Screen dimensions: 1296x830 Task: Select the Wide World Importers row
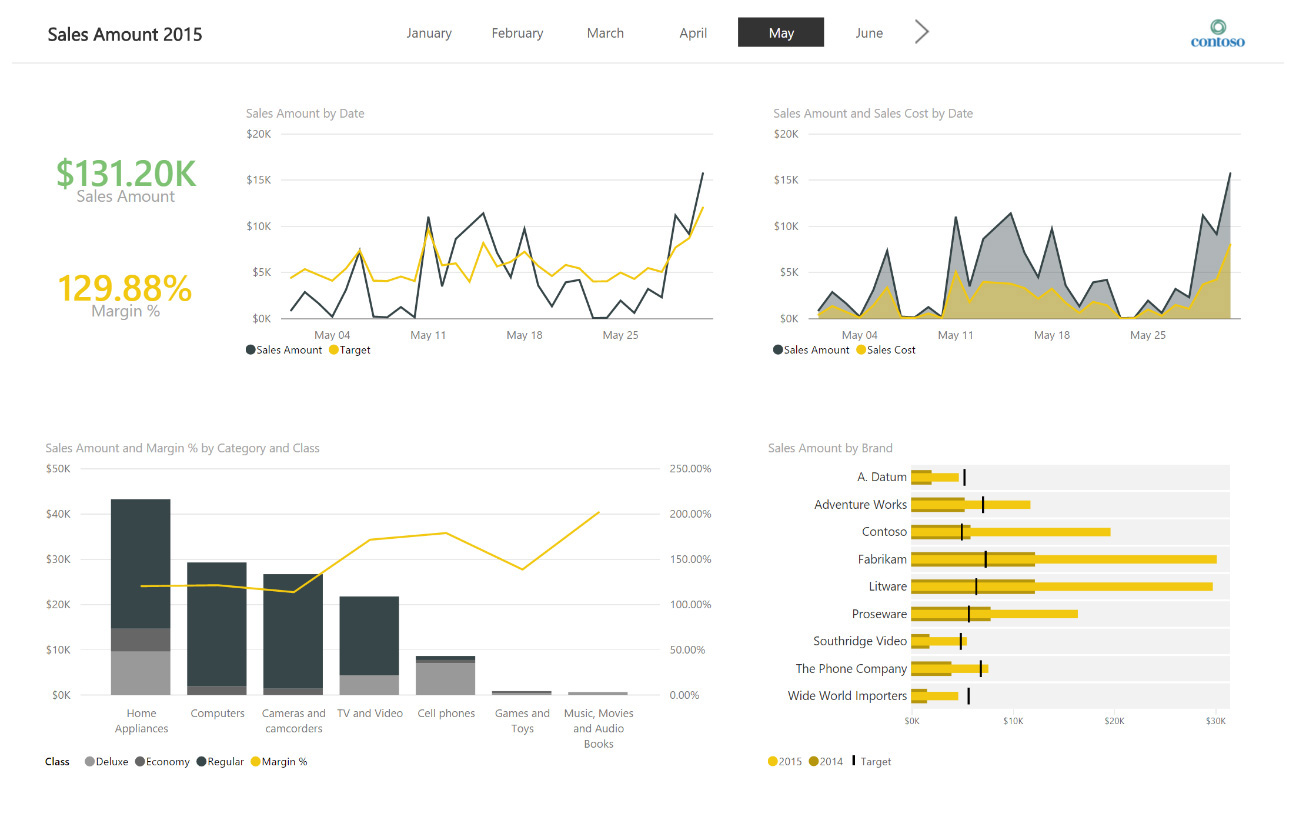(x=1008, y=696)
